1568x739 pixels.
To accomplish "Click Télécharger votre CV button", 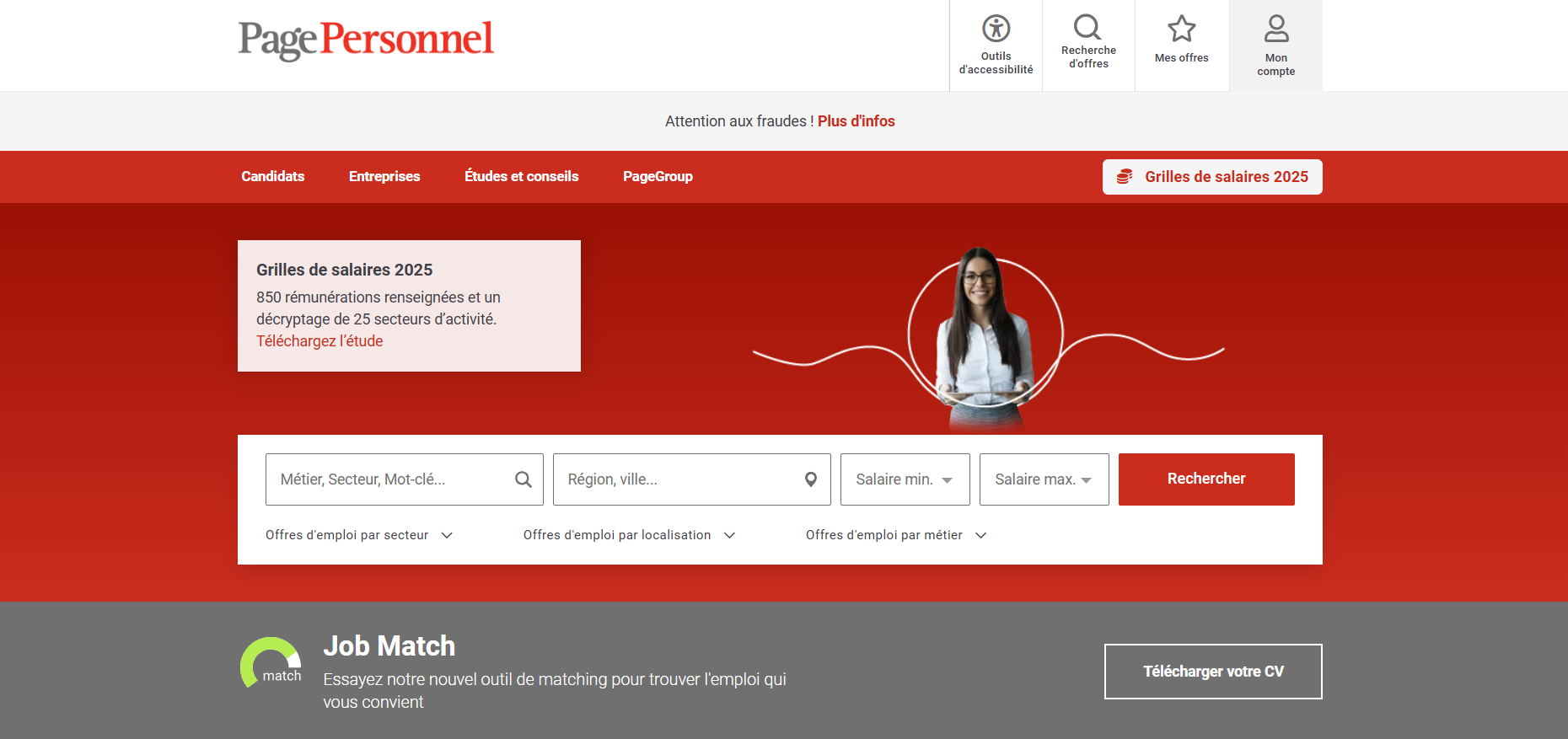I will pyautogui.click(x=1213, y=672).
